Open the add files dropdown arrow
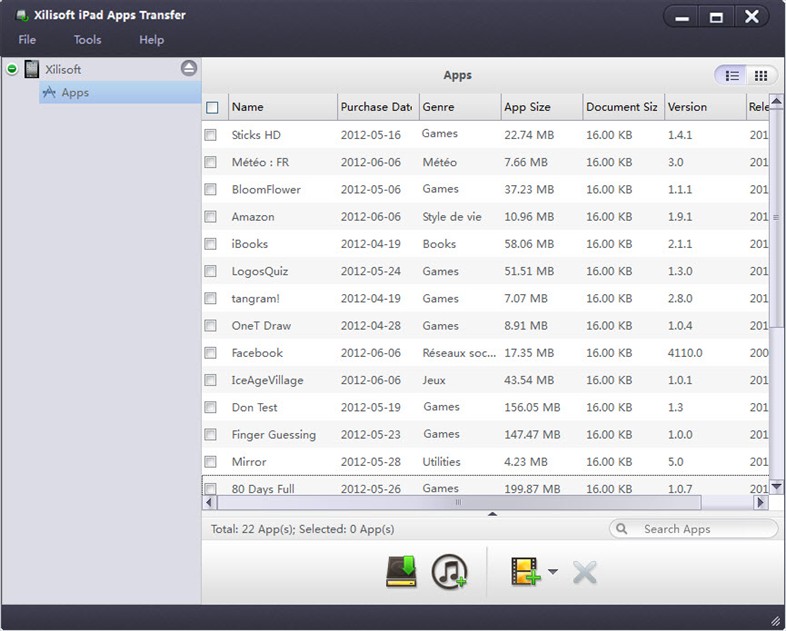Viewport: 786px width, 631px height. [x=552, y=572]
